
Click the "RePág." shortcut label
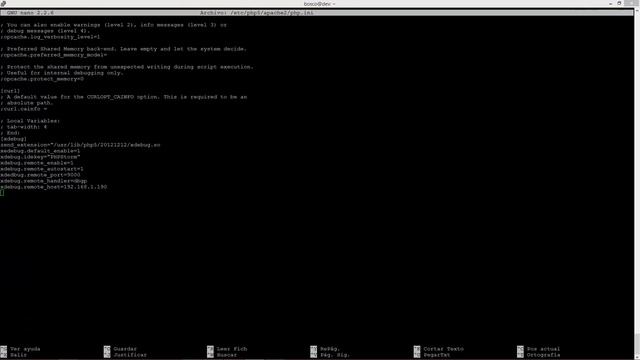tap(330, 349)
